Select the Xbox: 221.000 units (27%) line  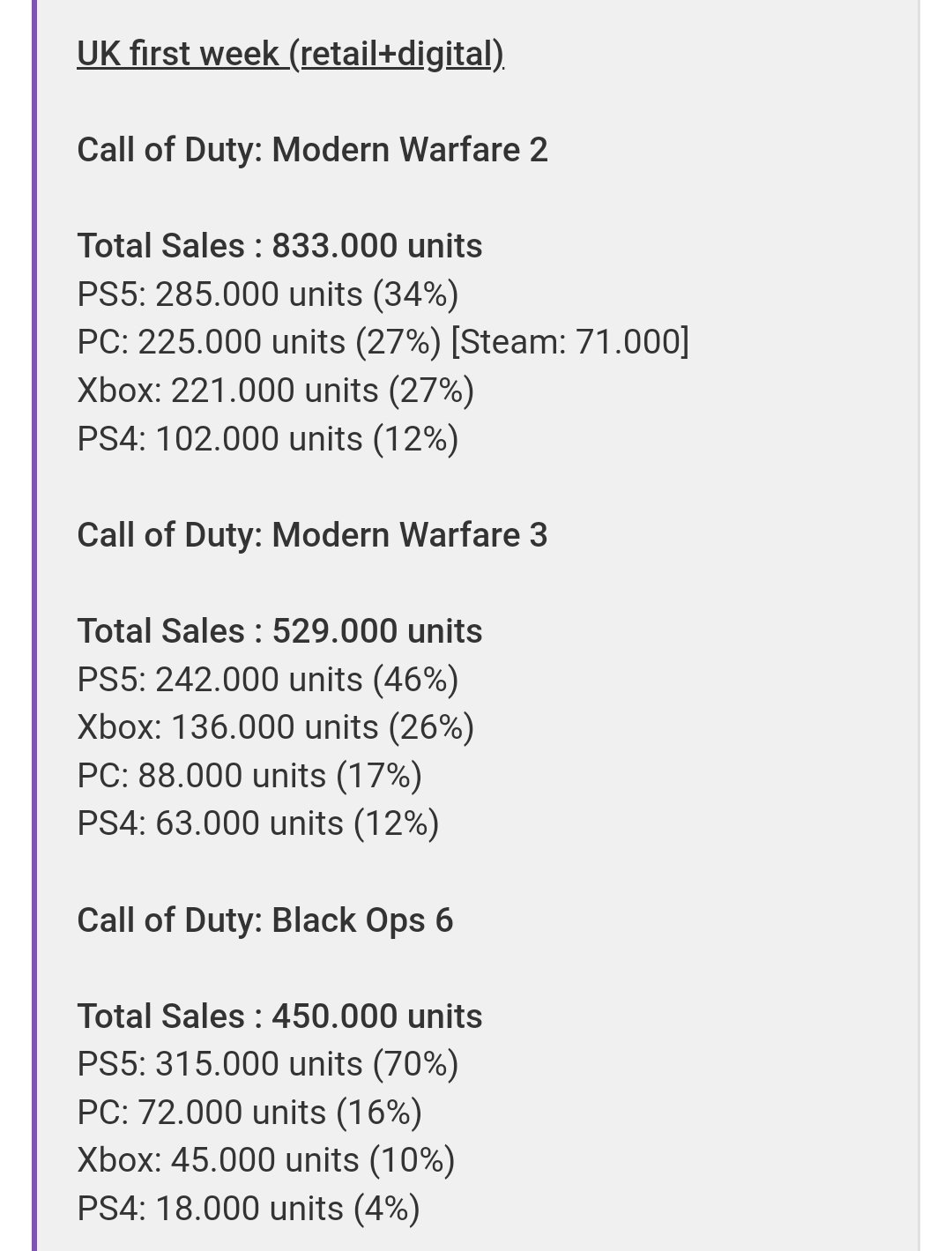pos(276,391)
